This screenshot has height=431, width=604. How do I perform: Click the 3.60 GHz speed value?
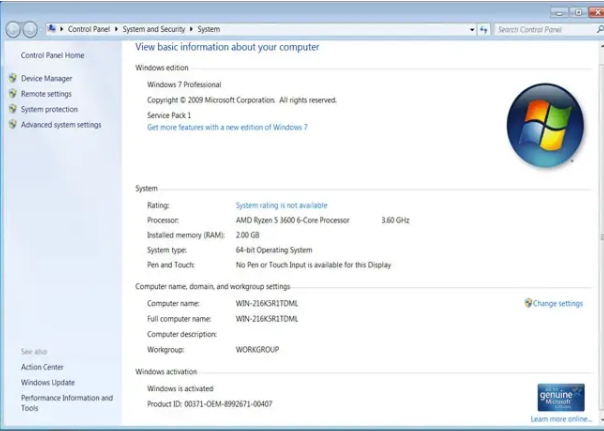coord(396,220)
